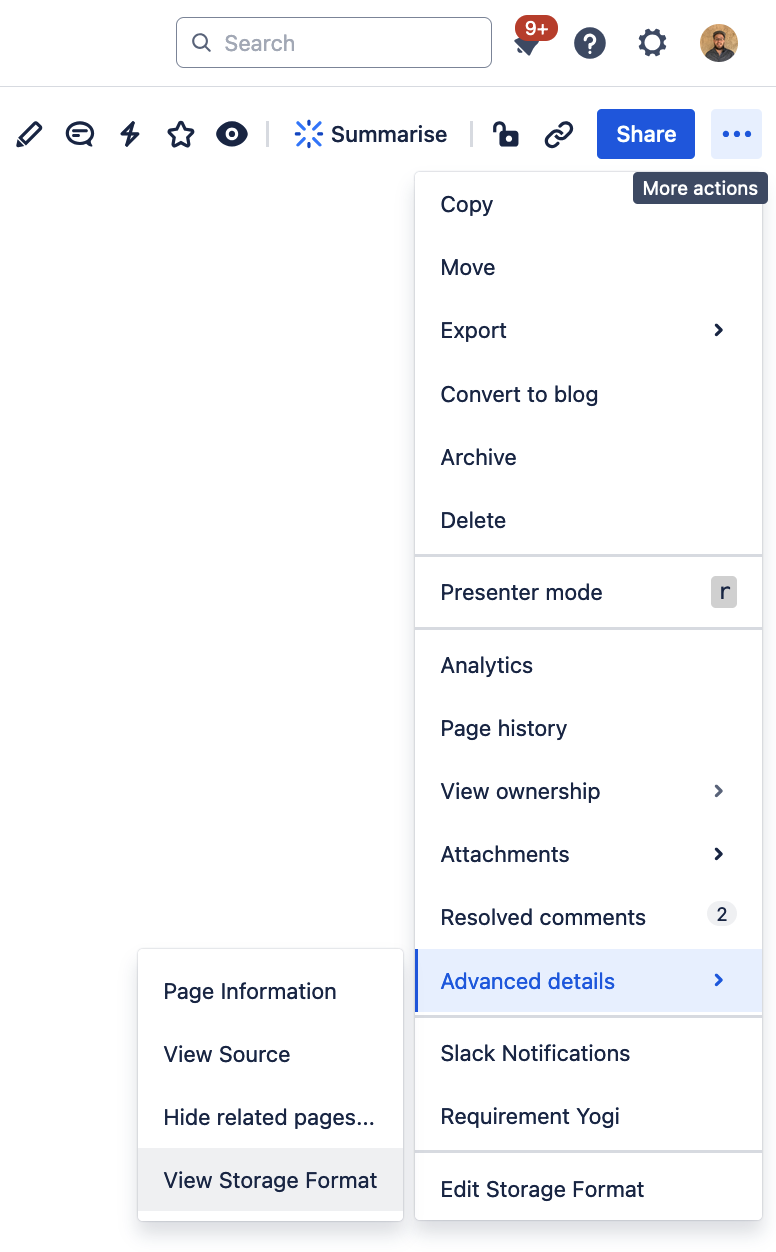Select View Storage Format in the submenu
The height and width of the screenshot is (1252, 776).
(270, 1180)
